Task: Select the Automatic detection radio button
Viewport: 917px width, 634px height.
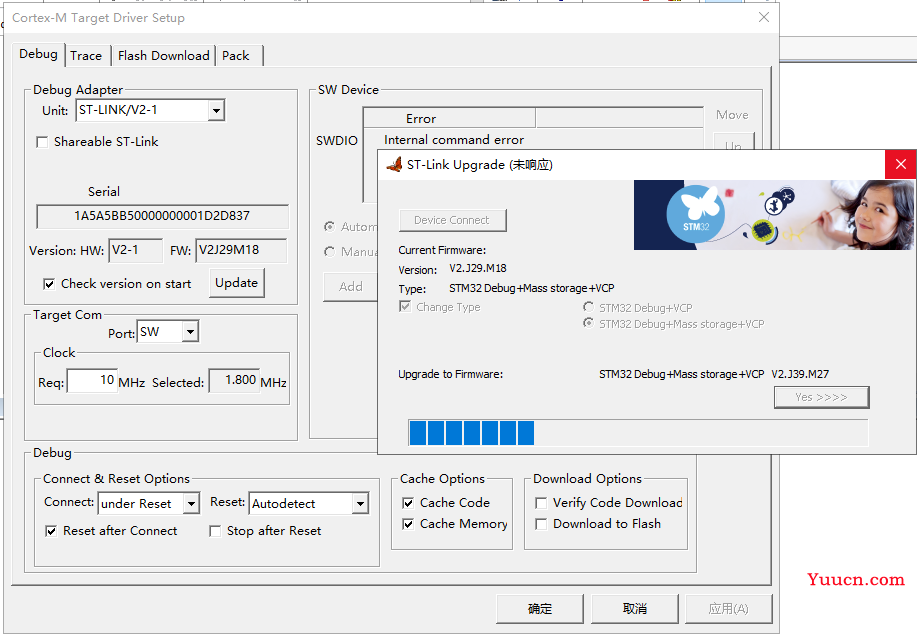Action: click(x=330, y=226)
